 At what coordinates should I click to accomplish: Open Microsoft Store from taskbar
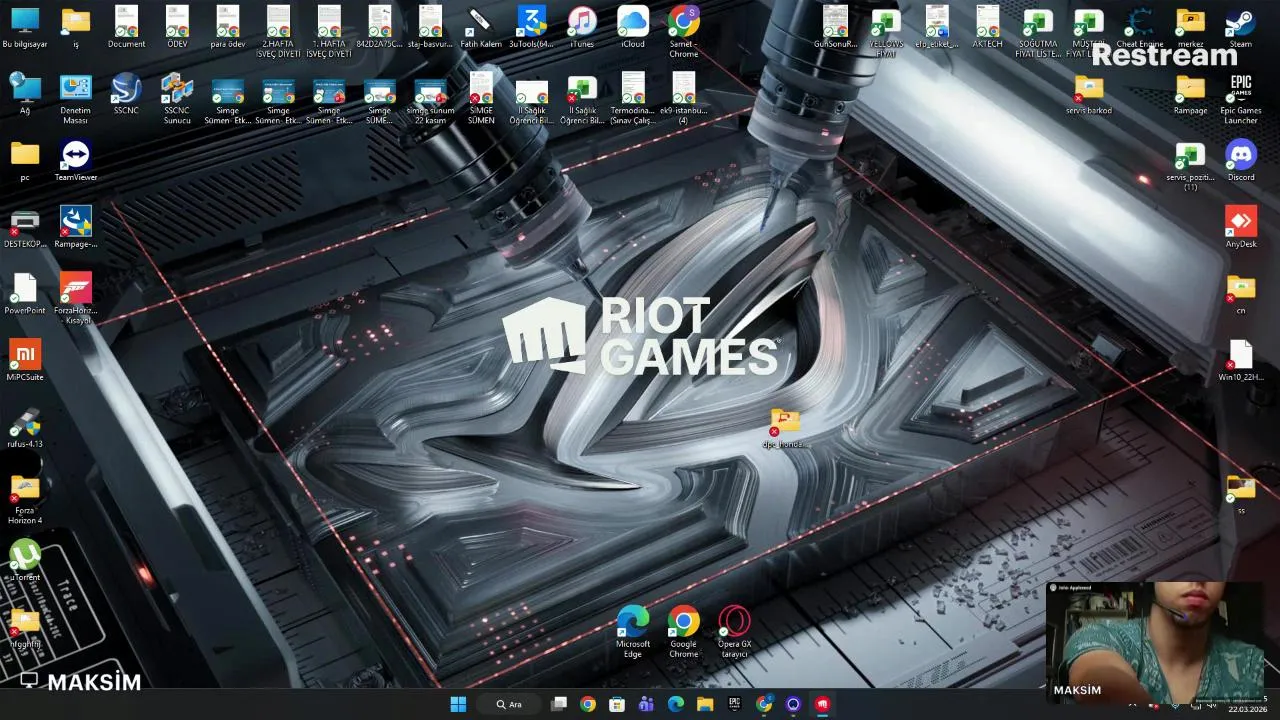tap(617, 704)
